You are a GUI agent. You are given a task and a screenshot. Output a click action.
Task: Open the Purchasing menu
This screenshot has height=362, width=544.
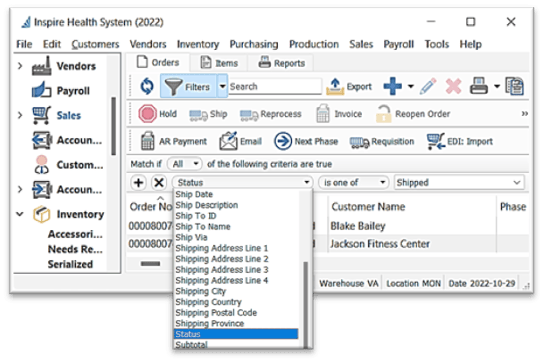(254, 44)
